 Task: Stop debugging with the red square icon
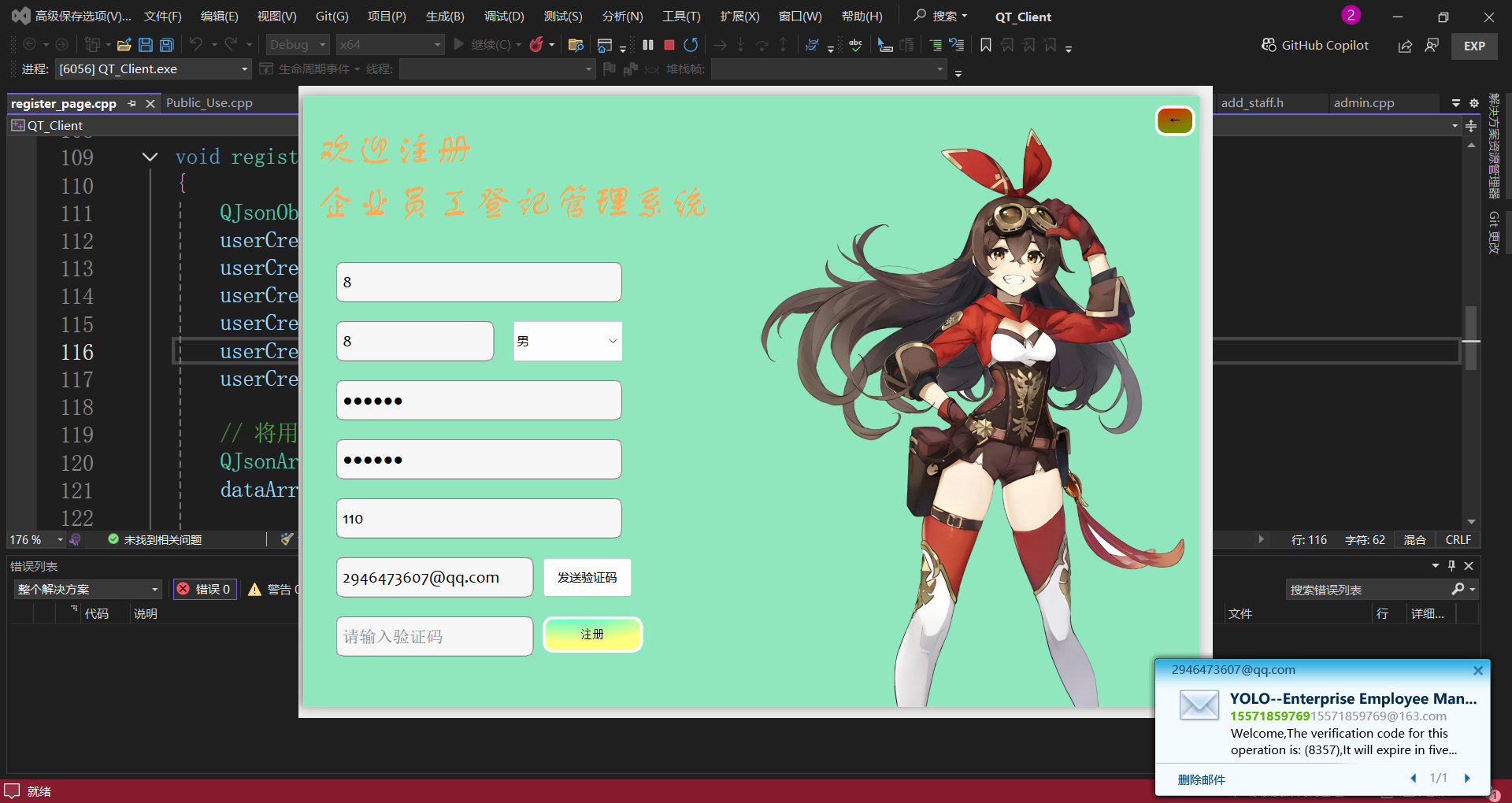click(669, 45)
